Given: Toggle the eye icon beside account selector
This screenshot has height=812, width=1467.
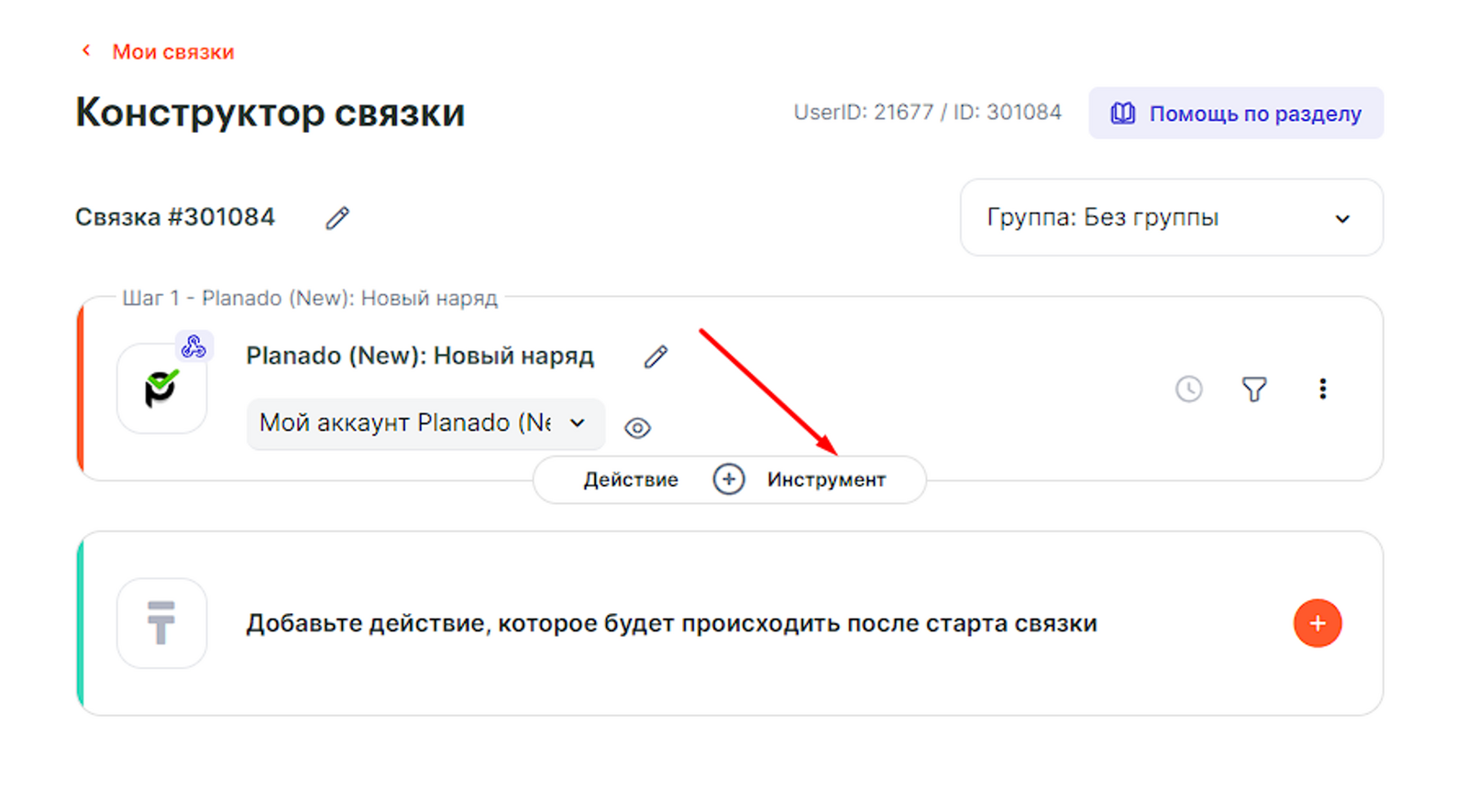Looking at the screenshot, I should [x=637, y=428].
